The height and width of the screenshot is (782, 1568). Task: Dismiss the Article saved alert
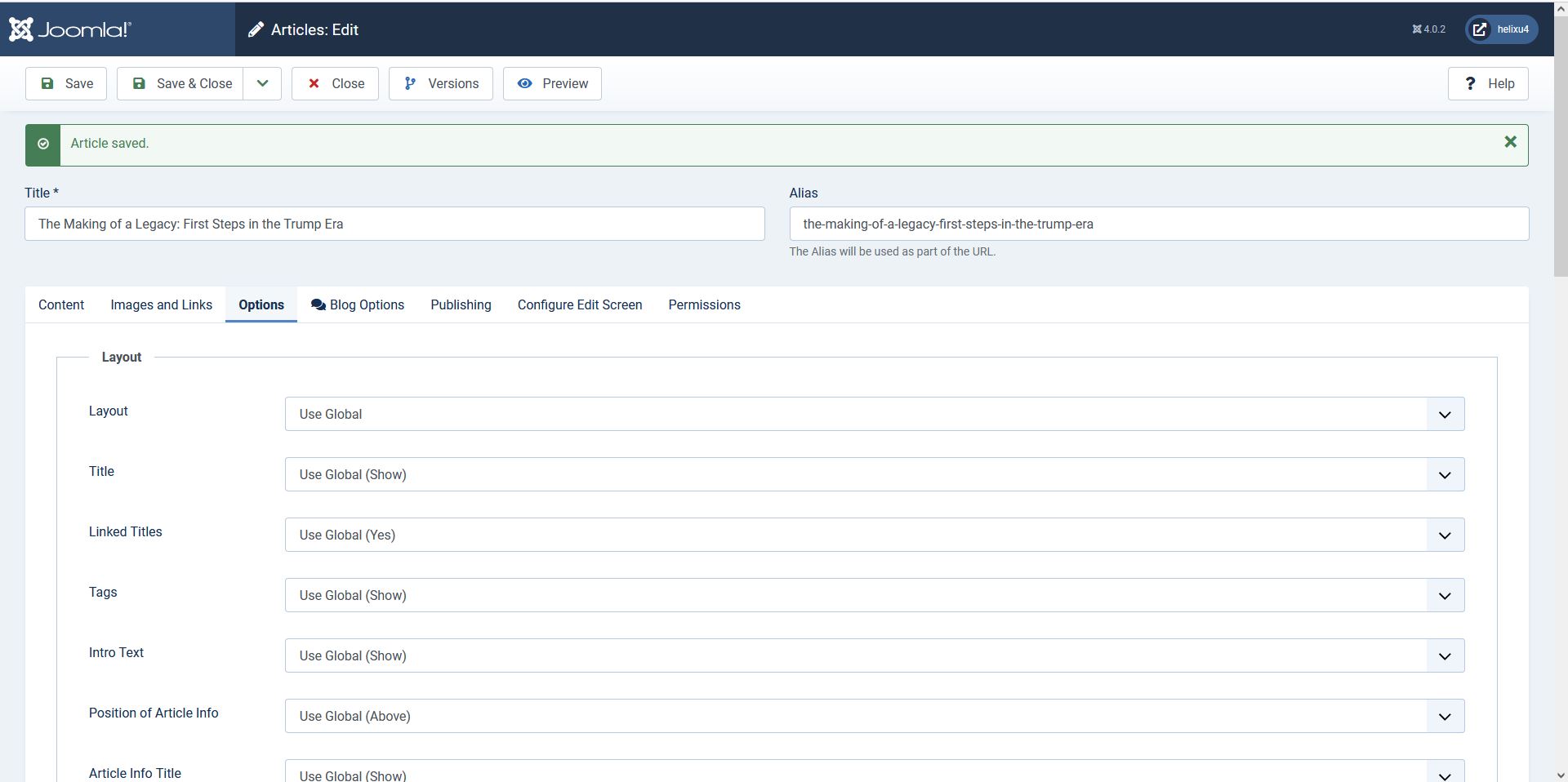1510,142
